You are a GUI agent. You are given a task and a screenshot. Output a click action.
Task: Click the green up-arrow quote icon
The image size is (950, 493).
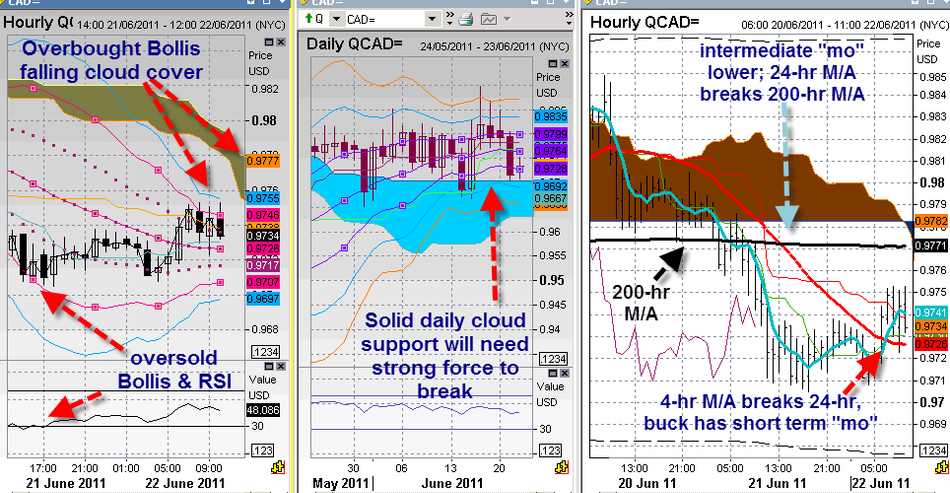pos(306,19)
